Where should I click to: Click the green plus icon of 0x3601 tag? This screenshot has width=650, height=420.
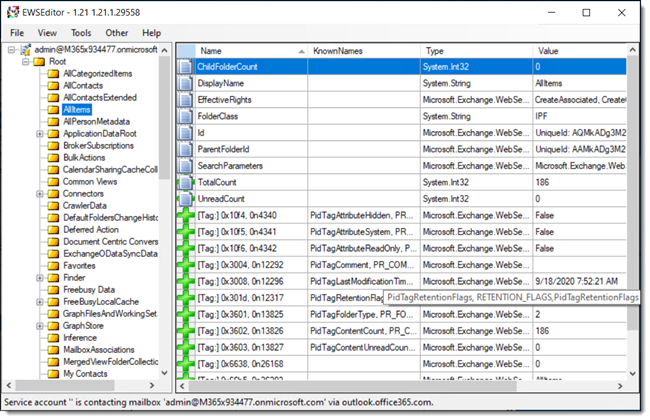tap(185, 315)
